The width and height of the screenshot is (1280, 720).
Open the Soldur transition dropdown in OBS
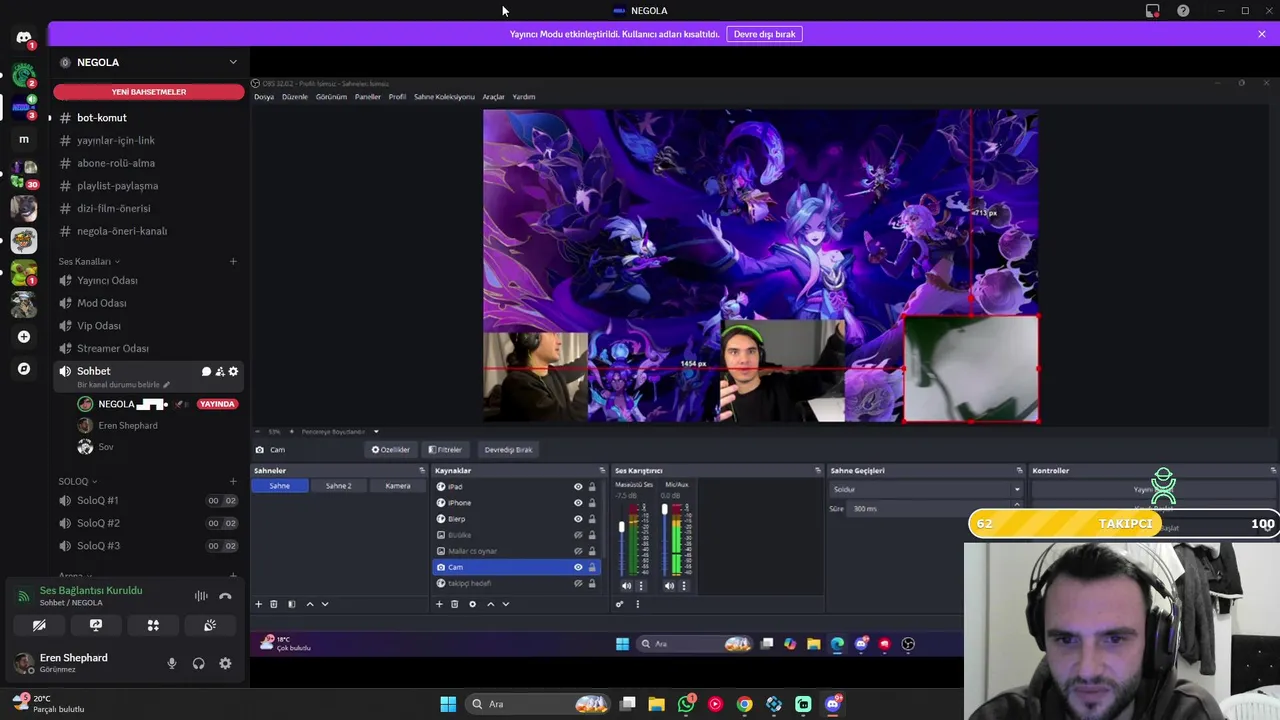(x=927, y=490)
